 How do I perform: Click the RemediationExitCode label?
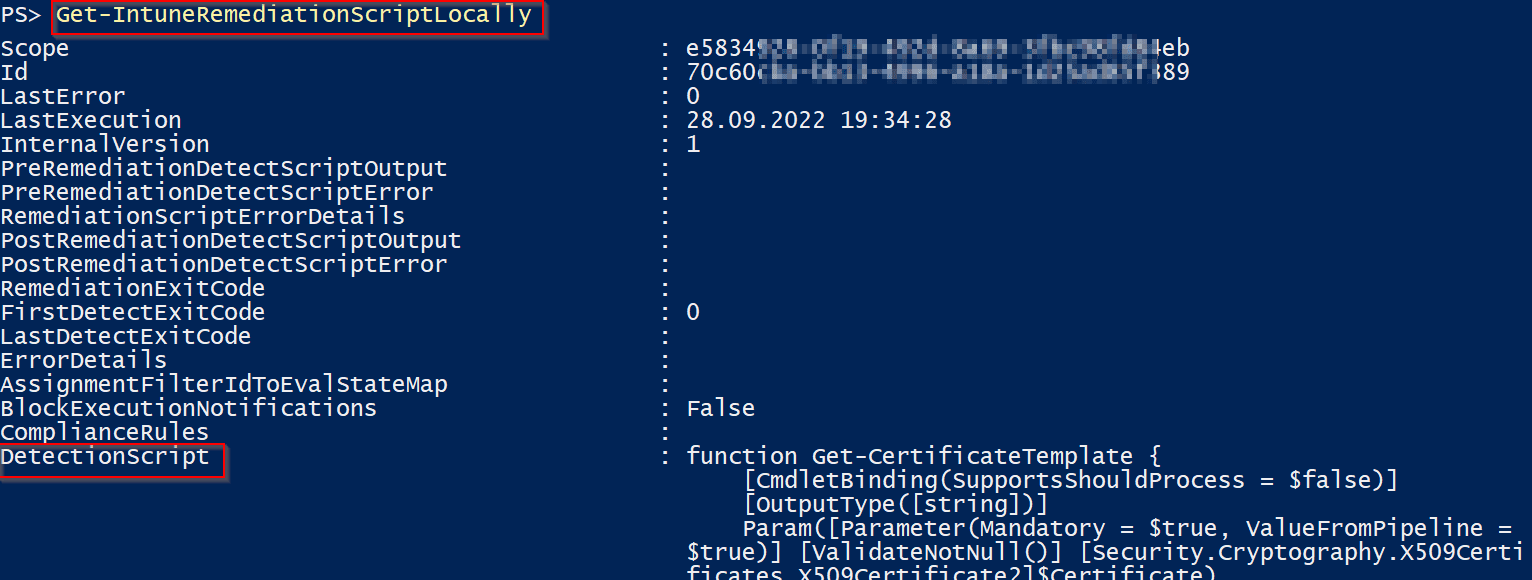click(133, 288)
